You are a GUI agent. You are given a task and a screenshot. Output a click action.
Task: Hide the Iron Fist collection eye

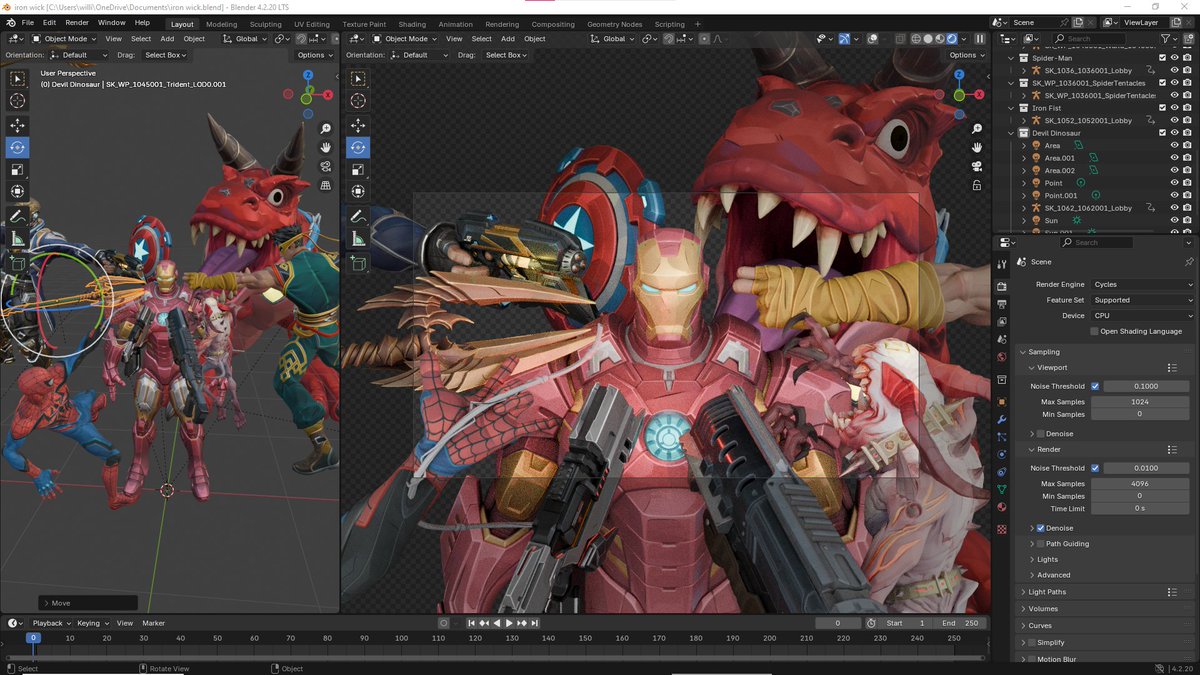point(1175,108)
